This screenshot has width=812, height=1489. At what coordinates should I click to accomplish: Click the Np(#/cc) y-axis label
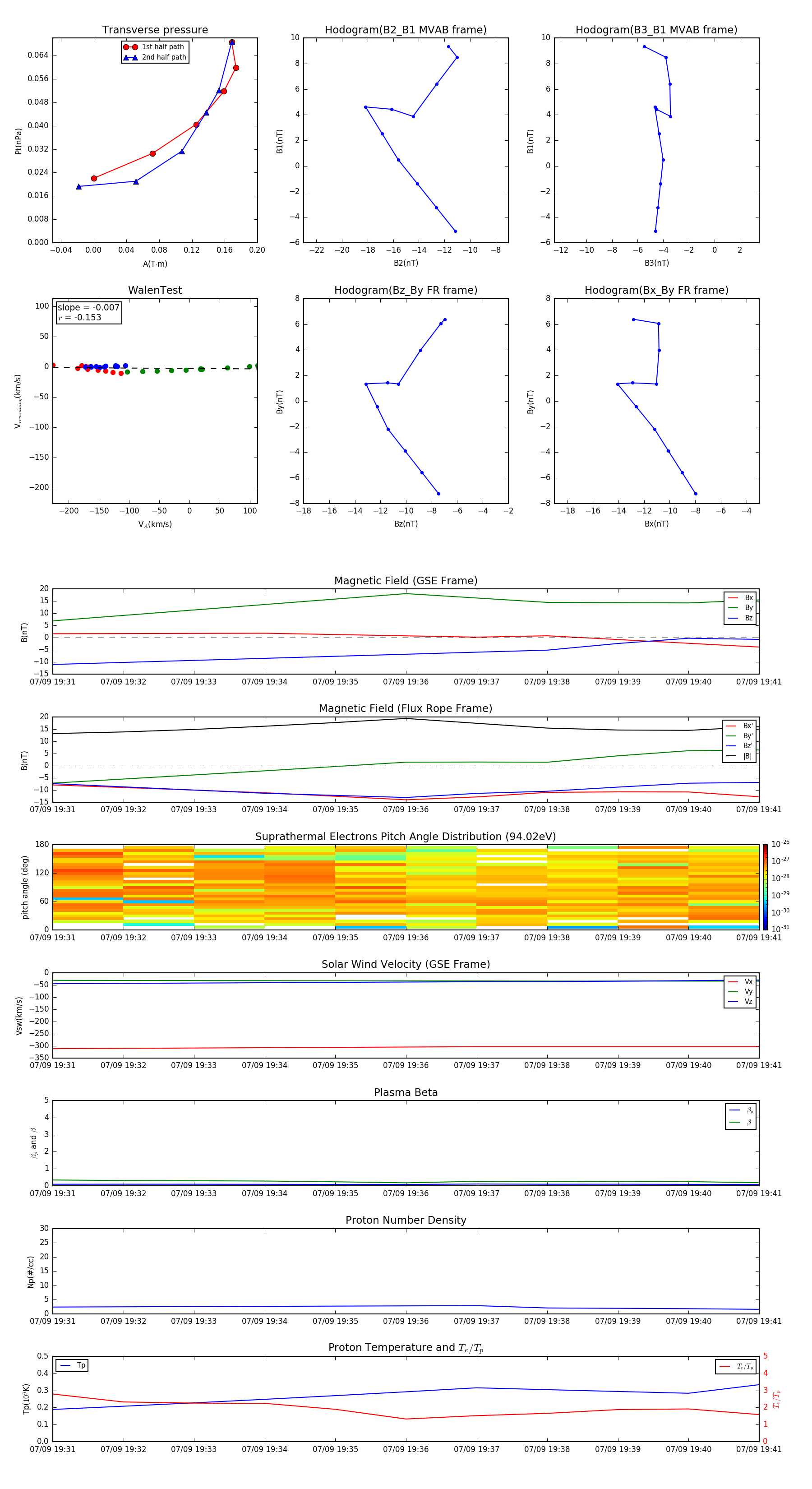[x=31, y=1271]
